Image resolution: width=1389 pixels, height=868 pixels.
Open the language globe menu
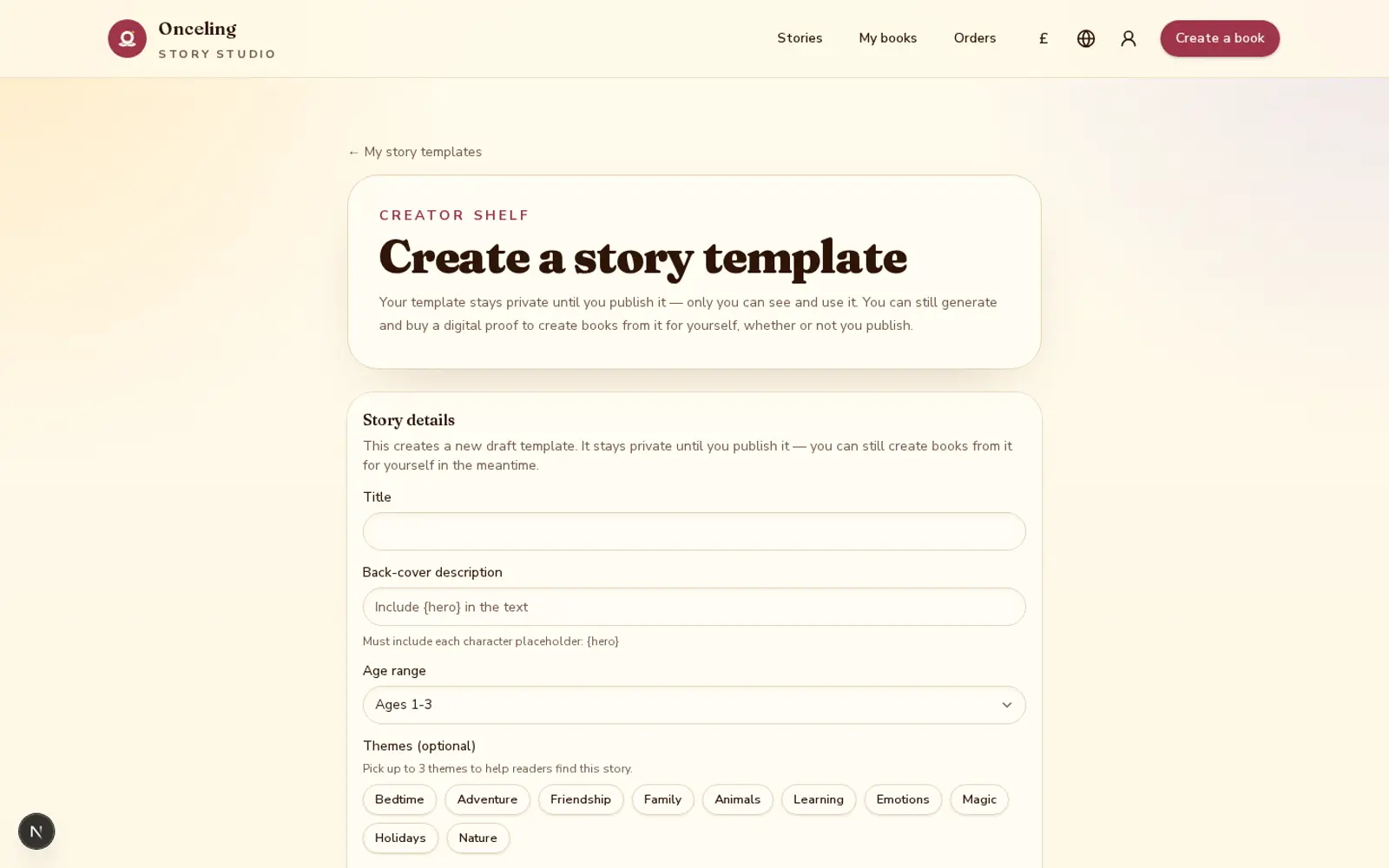1086,38
